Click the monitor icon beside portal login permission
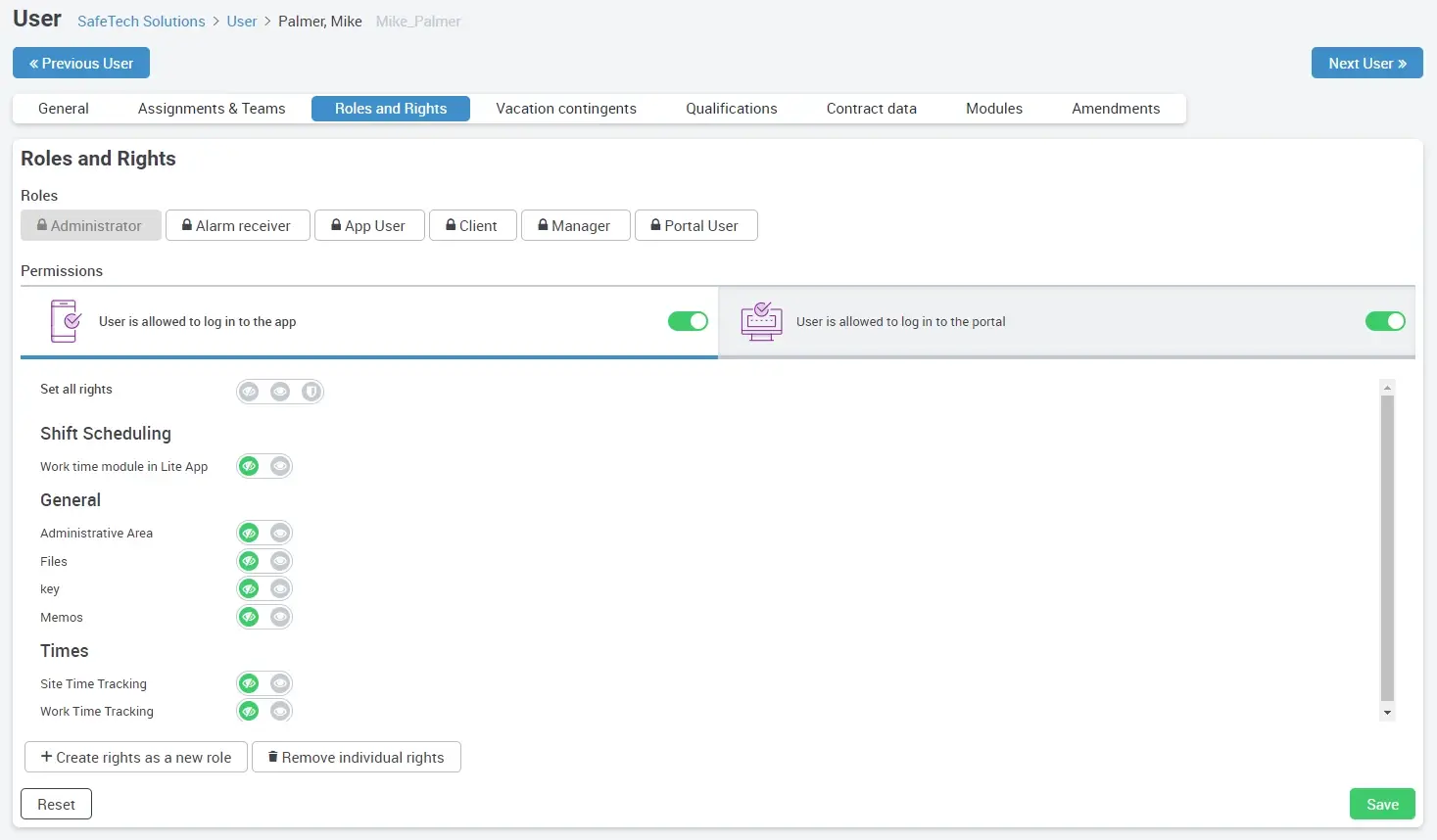This screenshot has height=840, width=1437. [761, 321]
